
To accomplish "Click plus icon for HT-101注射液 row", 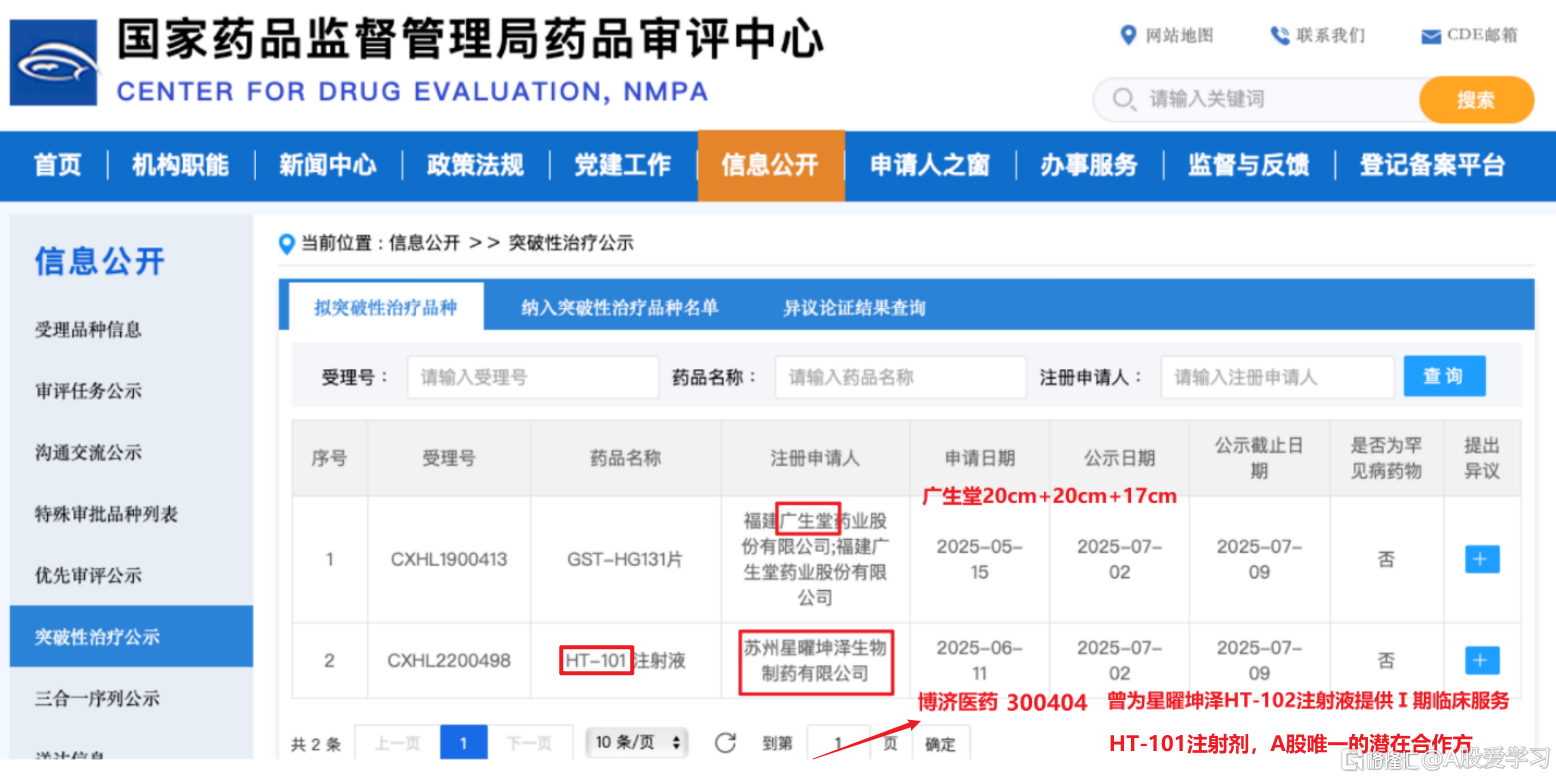I will (1482, 660).
